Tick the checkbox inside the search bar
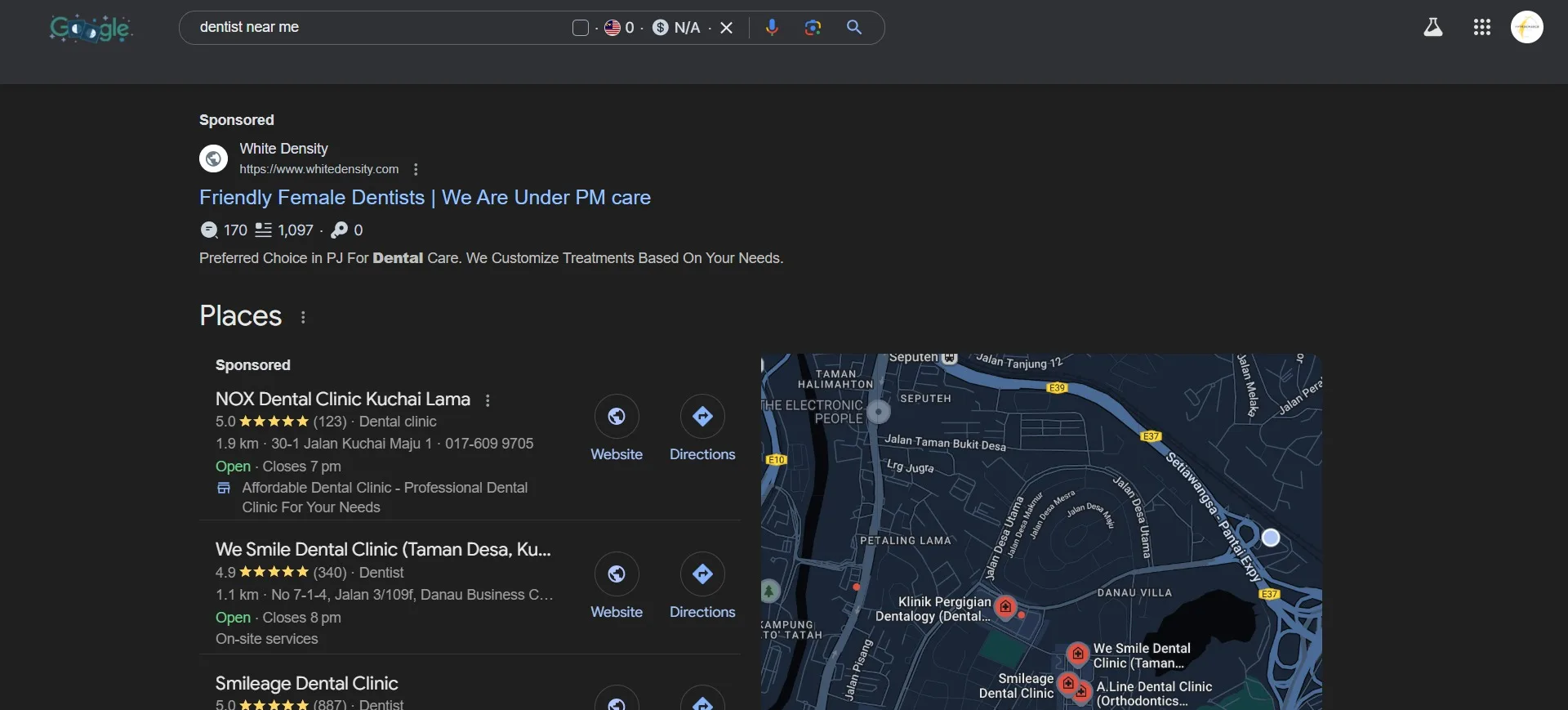Image resolution: width=1568 pixels, height=710 pixels. click(581, 28)
